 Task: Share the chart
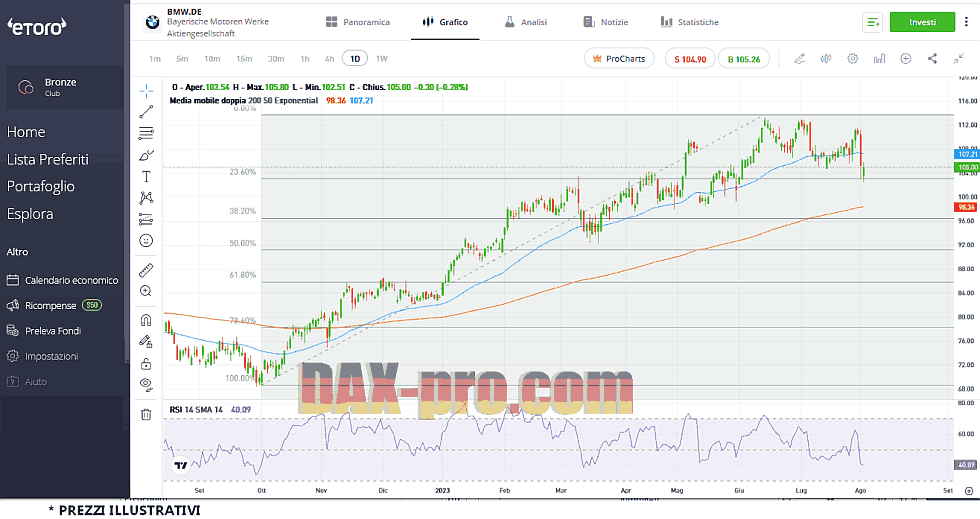pos(932,59)
